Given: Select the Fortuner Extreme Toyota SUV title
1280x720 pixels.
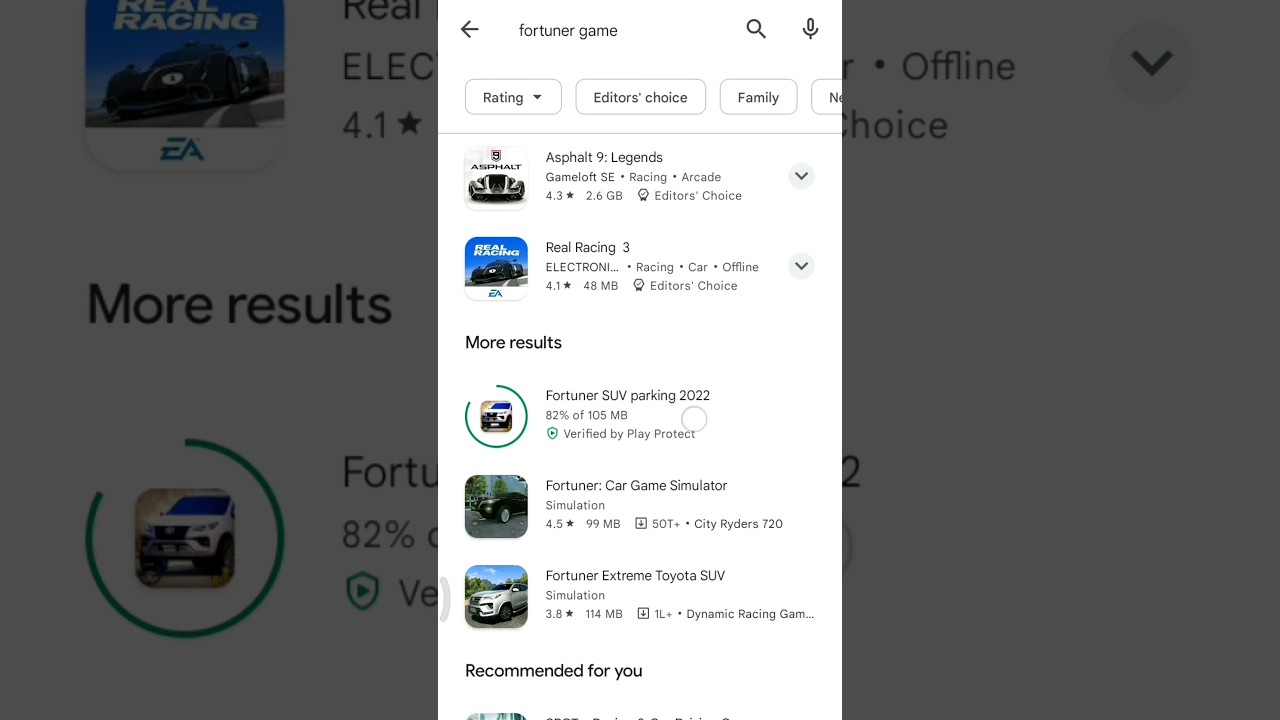Looking at the screenshot, I should pos(635,575).
